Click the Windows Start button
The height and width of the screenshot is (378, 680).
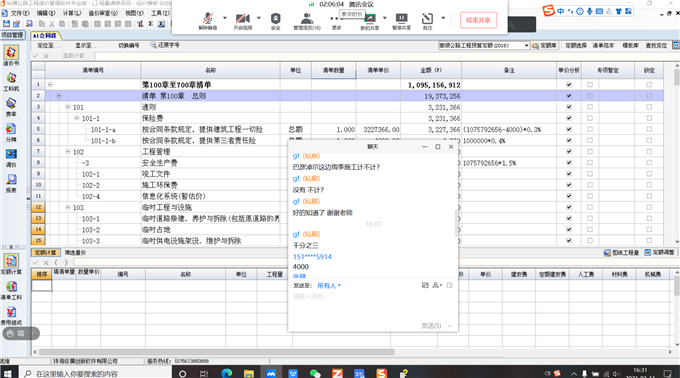[x=7, y=373]
